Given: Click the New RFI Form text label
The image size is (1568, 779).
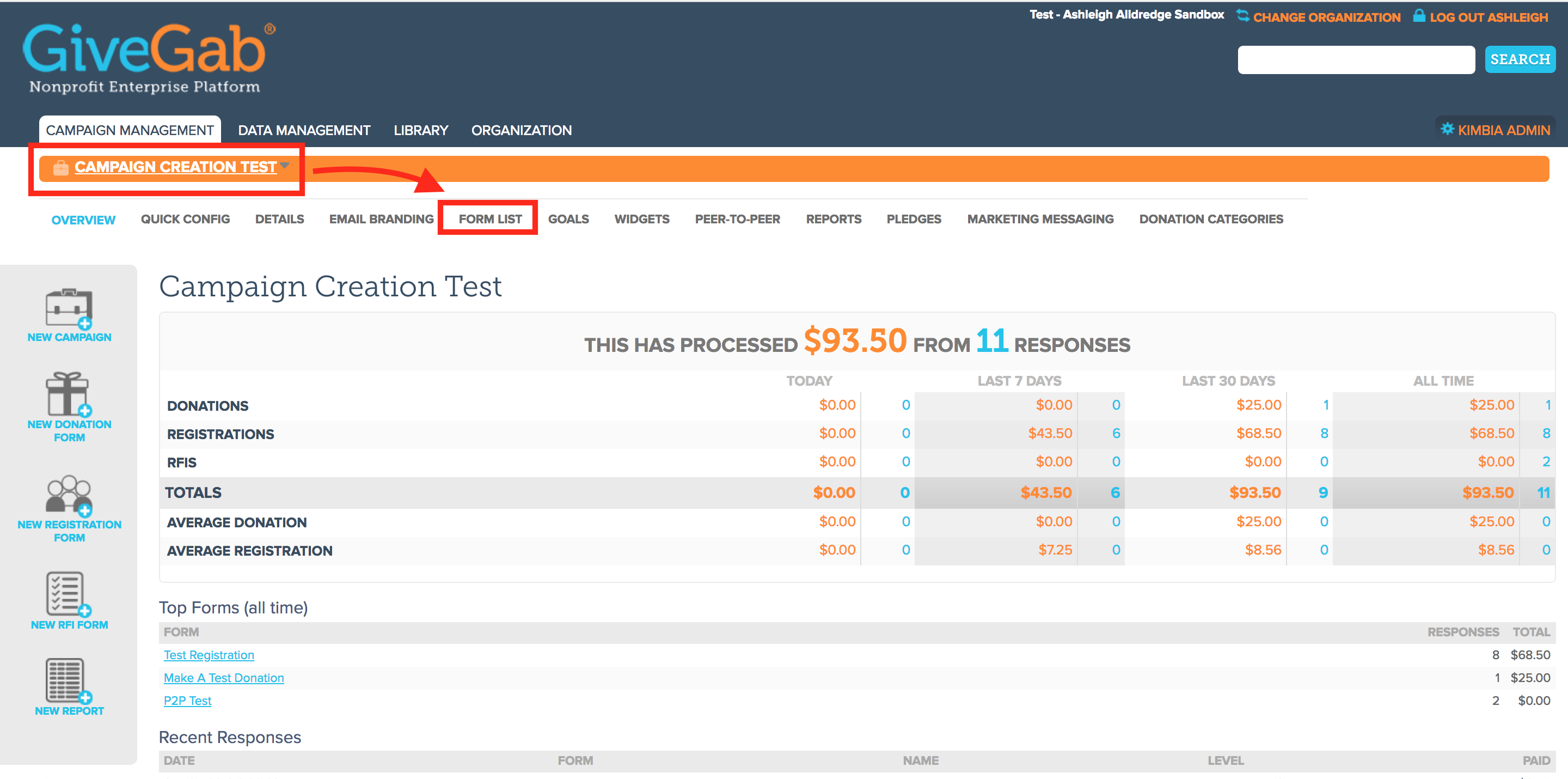Looking at the screenshot, I should (69, 625).
